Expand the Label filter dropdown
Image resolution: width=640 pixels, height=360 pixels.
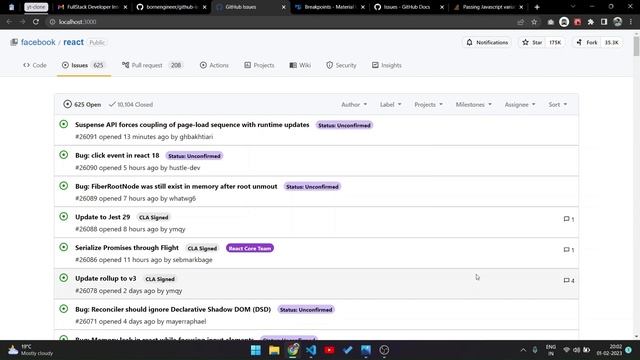tap(391, 104)
